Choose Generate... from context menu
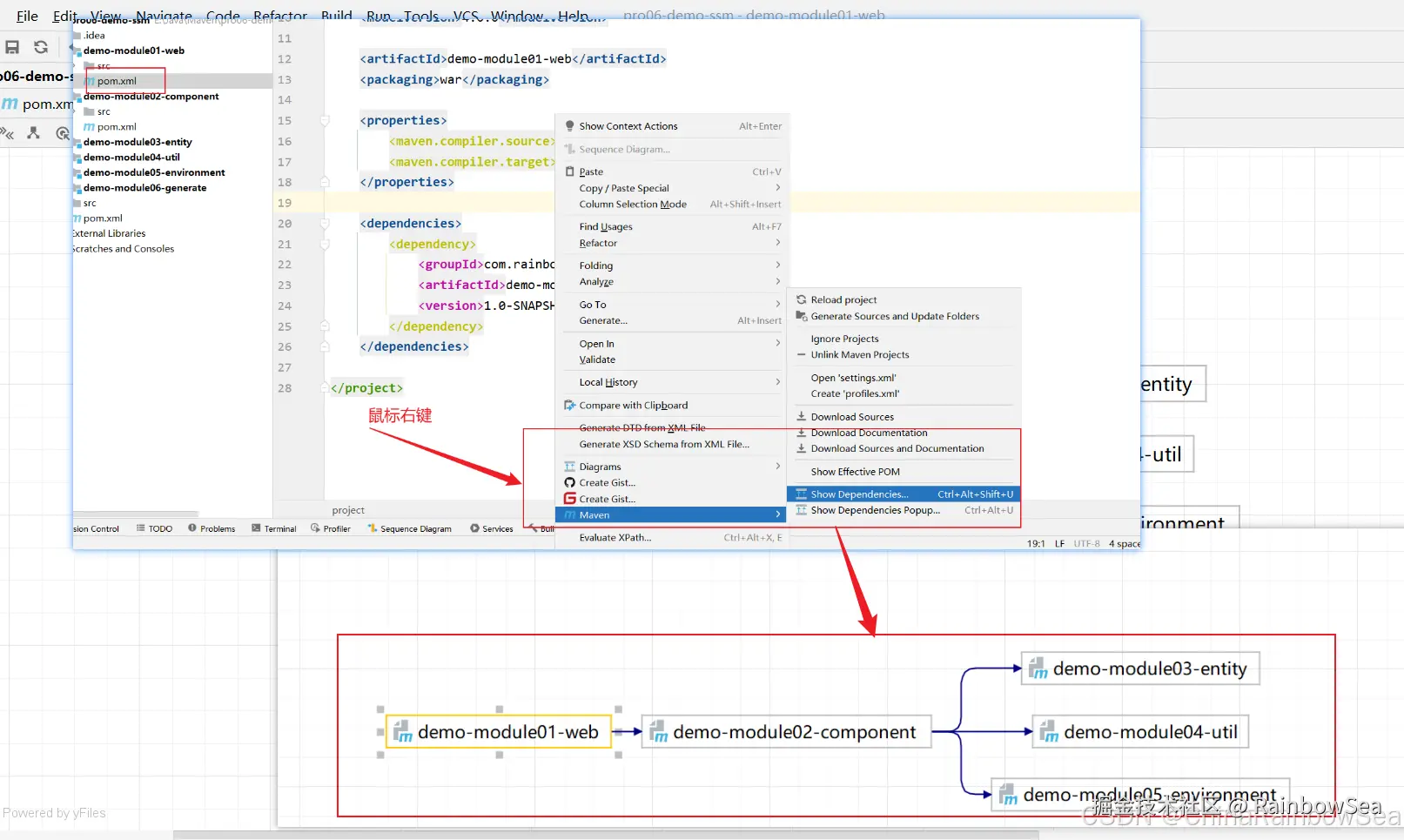 603,321
